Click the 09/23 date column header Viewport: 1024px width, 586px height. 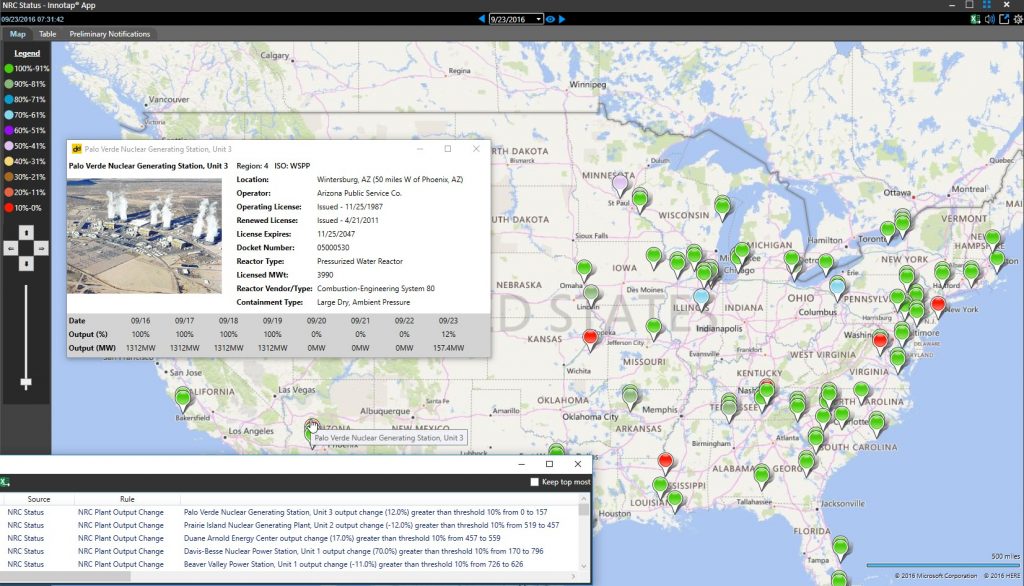(448, 321)
